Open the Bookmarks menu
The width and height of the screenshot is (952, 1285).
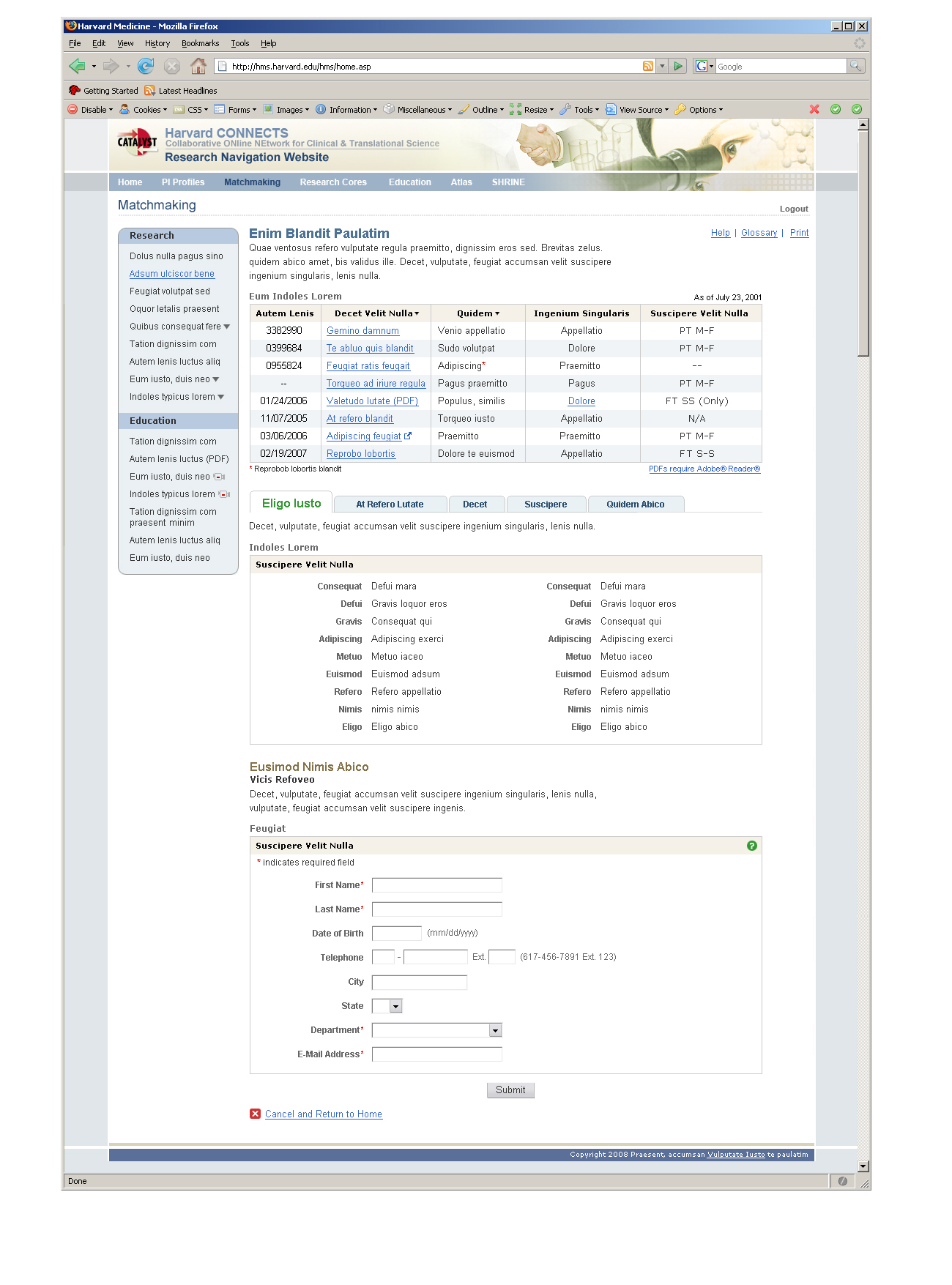click(200, 44)
